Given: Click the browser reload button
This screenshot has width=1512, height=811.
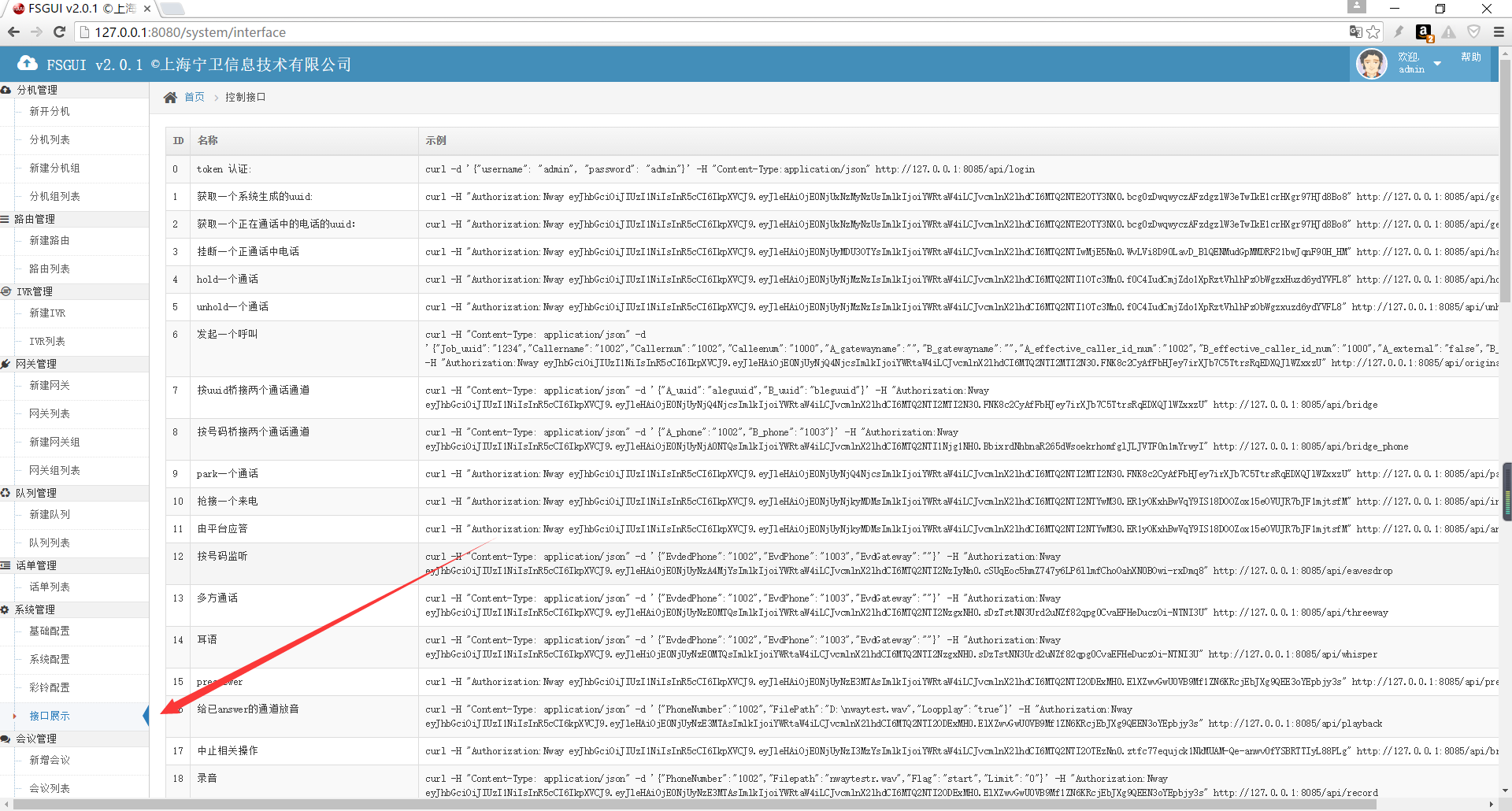Looking at the screenshot, I should [59, 32].
